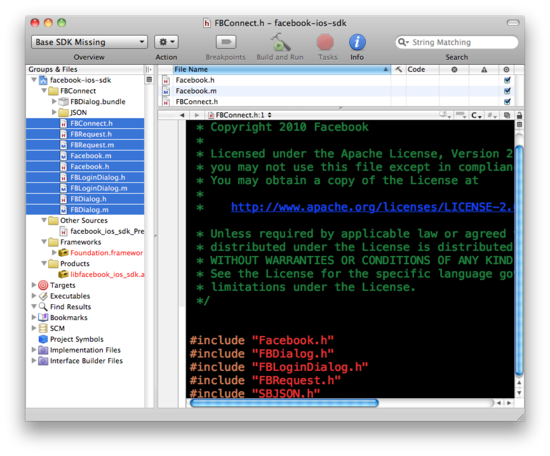550x456 pixels.
Task: Select FBDialog.h in the file tree
Action: coord(85,199)
